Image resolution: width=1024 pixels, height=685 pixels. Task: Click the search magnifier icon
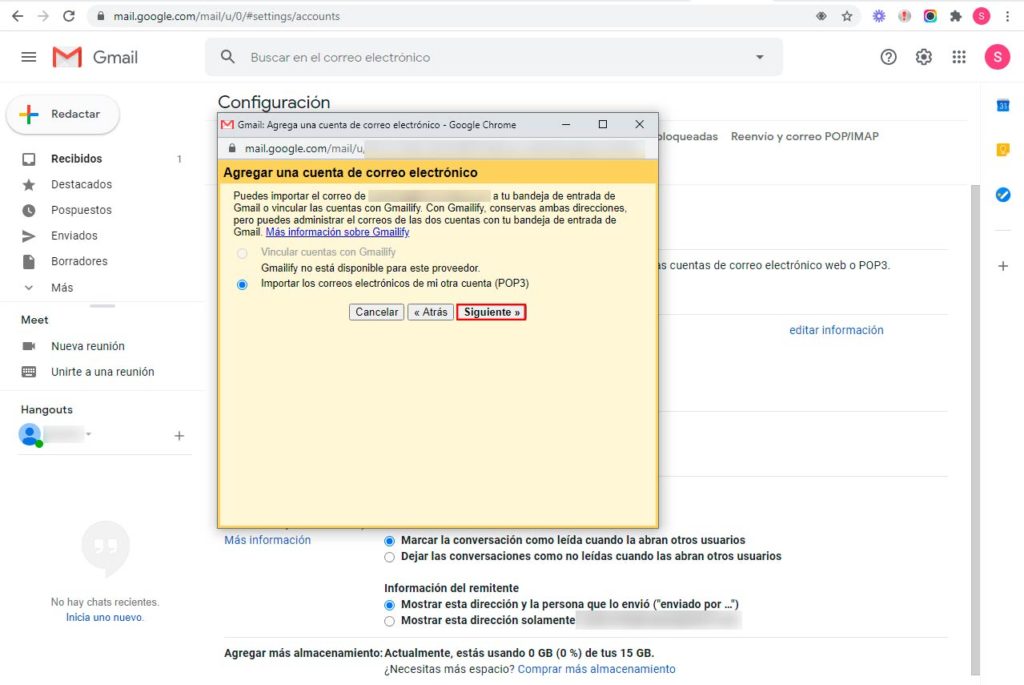(227, 57)
